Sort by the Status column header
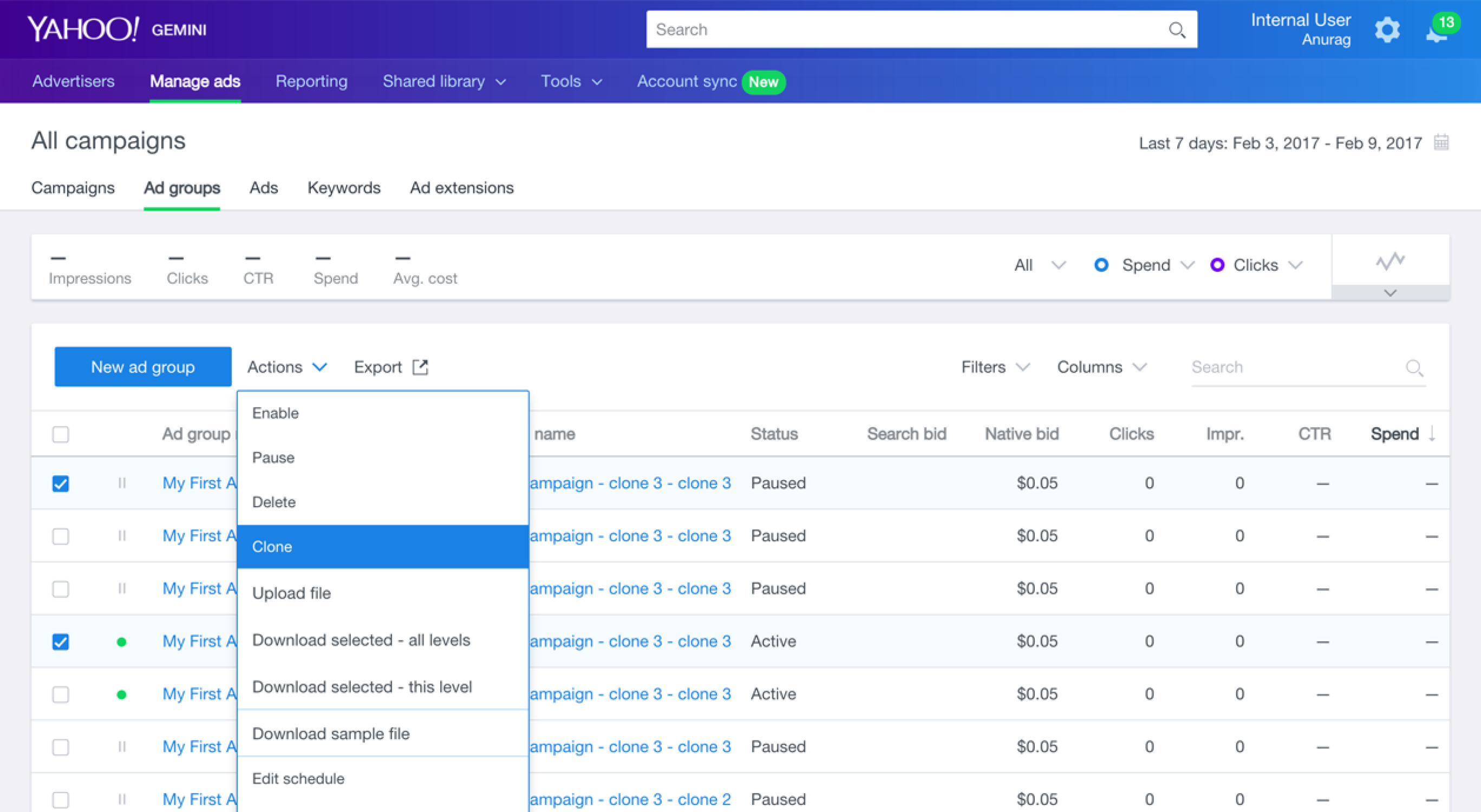 click(x=774, y=434)
